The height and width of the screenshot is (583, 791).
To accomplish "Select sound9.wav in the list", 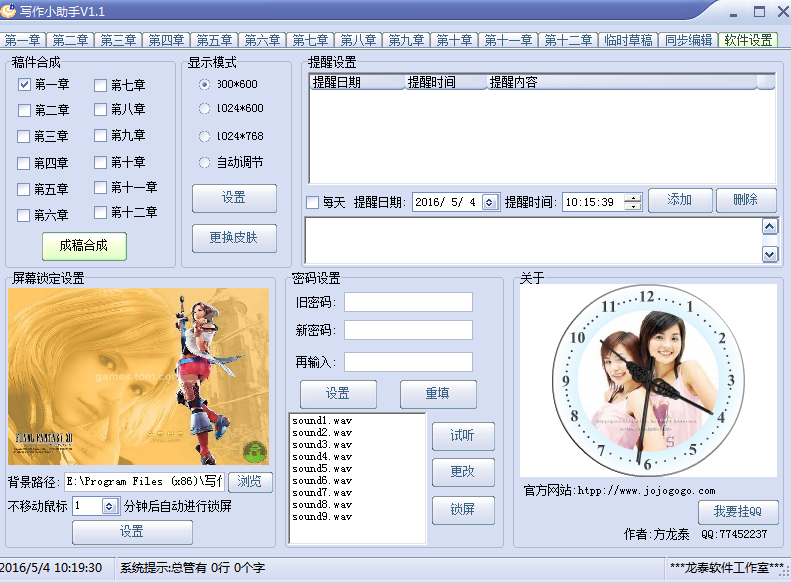I will (322, 517).
